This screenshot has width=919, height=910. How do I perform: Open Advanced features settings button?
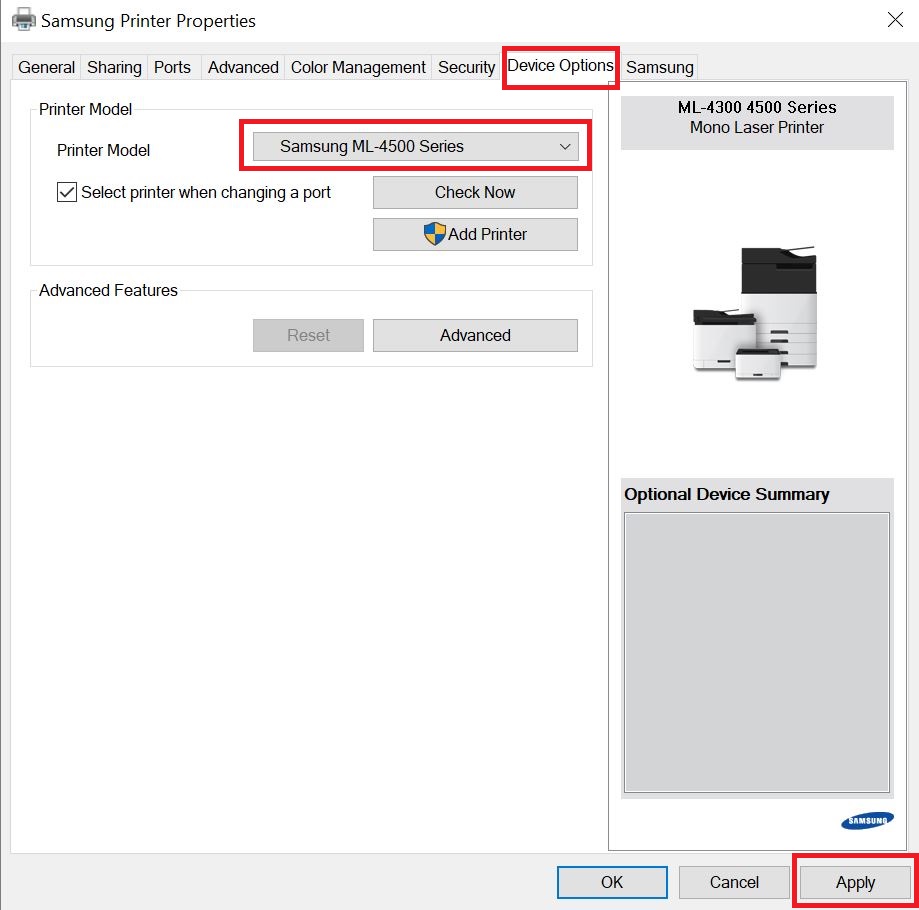[475, 335]
